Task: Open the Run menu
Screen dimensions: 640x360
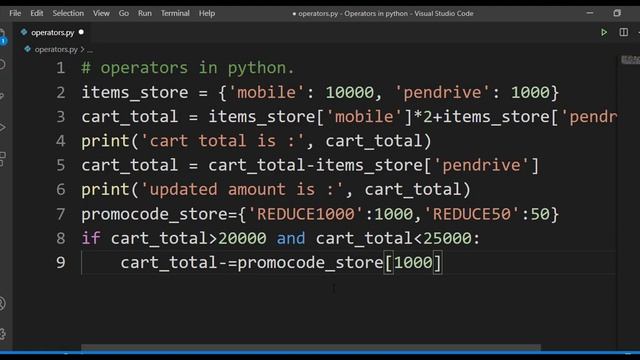Action: (x=144, y=13)
